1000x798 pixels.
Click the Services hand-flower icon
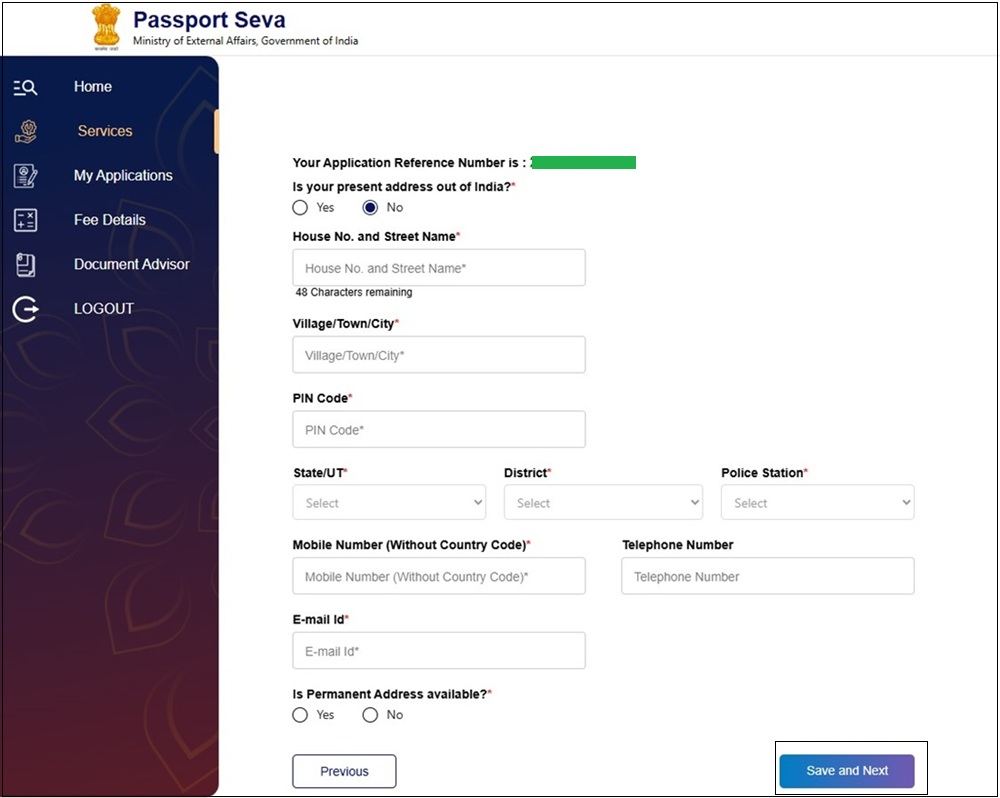click(x=26, y=131)
